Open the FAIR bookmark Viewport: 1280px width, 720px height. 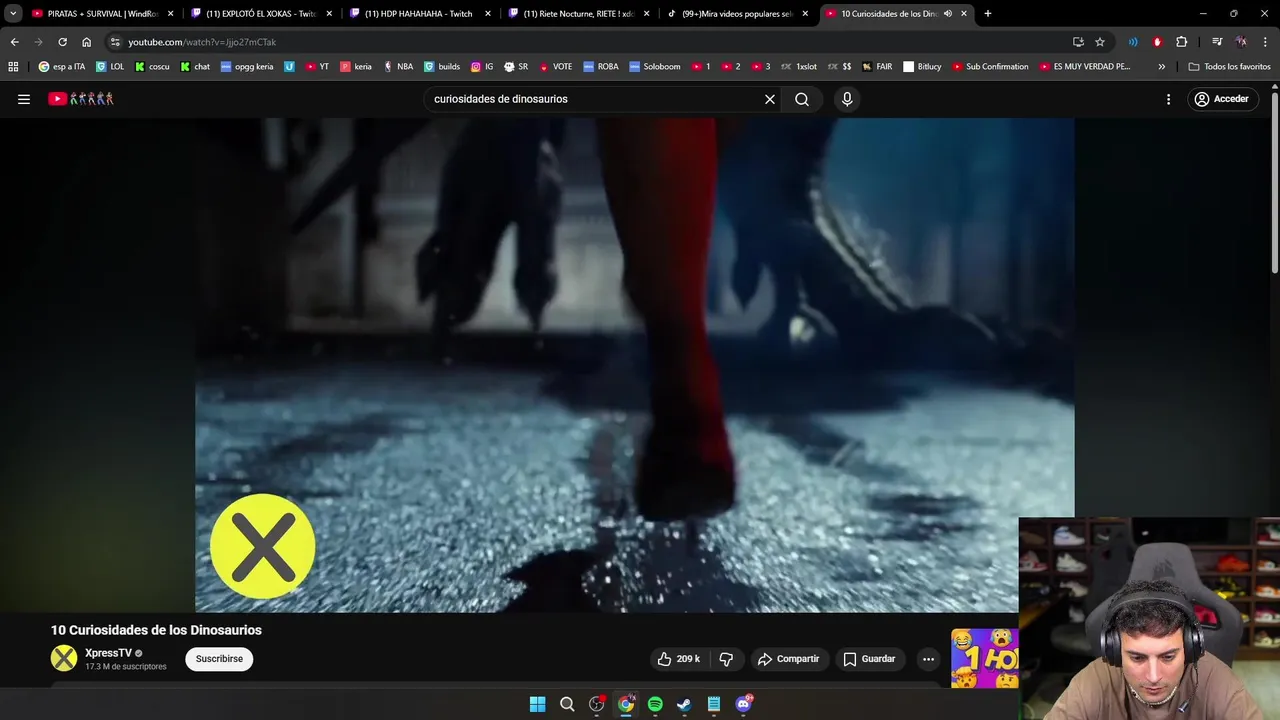pos(877,67)
